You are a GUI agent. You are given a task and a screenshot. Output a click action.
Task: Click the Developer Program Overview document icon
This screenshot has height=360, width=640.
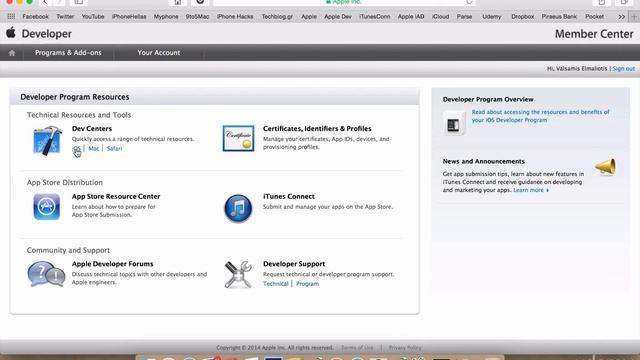click(x=454, y=123)
